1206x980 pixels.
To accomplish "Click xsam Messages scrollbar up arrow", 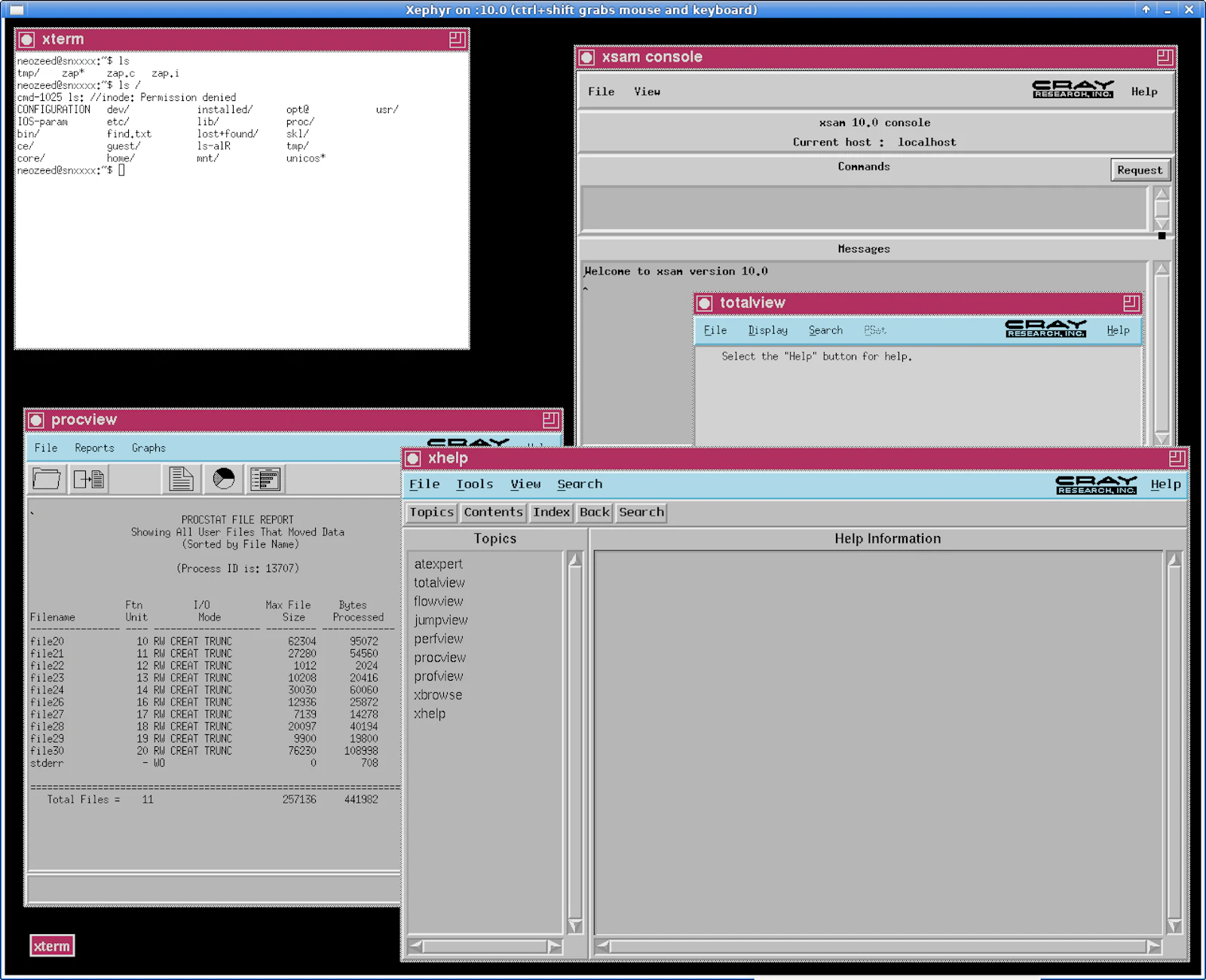I will point(1162,268).
